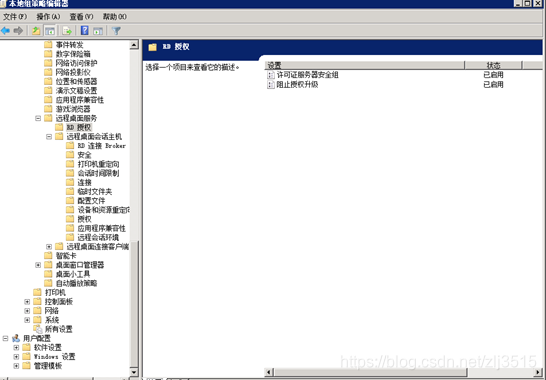Select 已启用 status of 阻止授权升级
Image resolution: width=546 pixels, height=380 pixels.
493,85
